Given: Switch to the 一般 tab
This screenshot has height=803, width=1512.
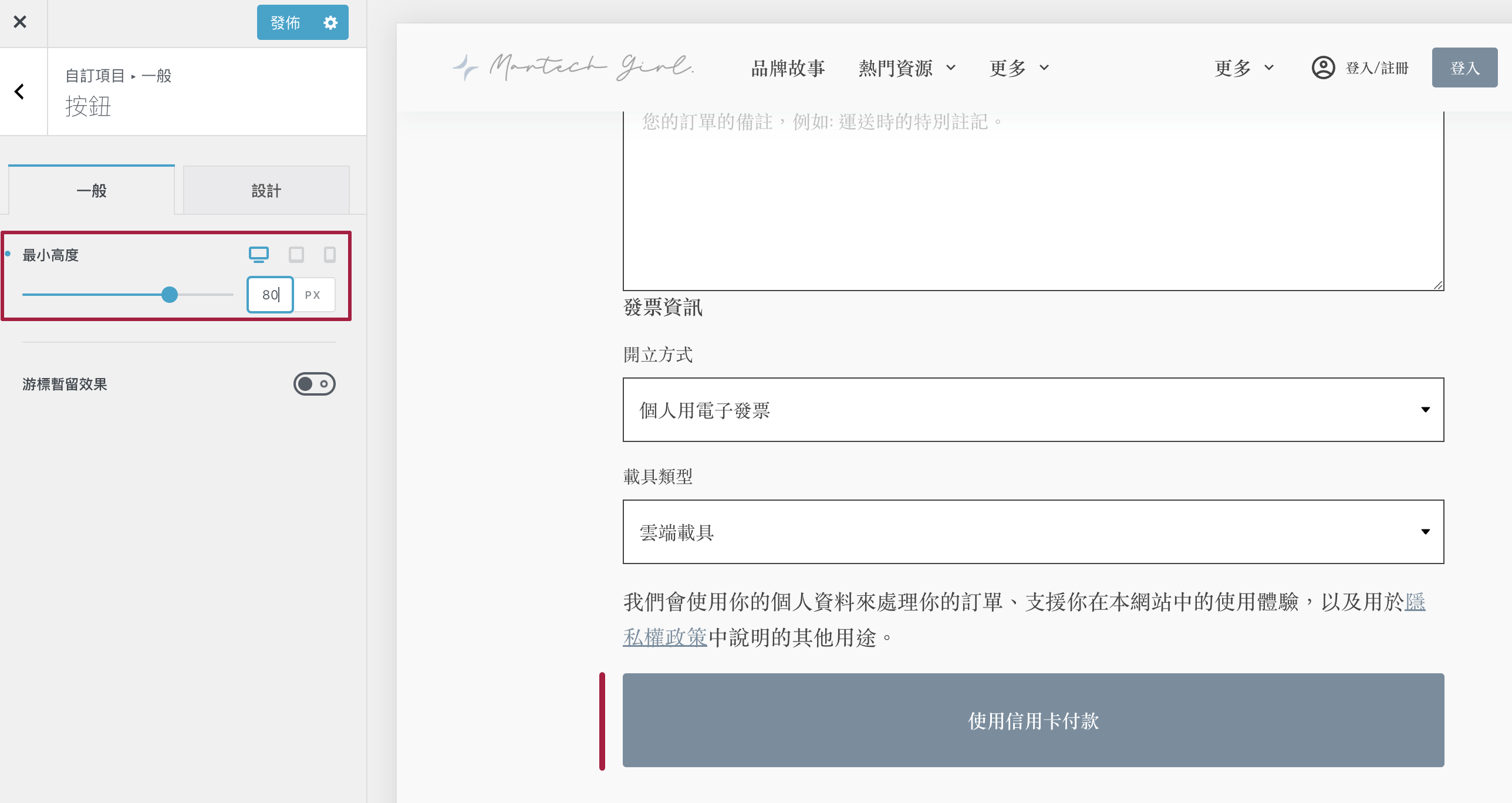Looking at the screenshot, I should 92,191.
